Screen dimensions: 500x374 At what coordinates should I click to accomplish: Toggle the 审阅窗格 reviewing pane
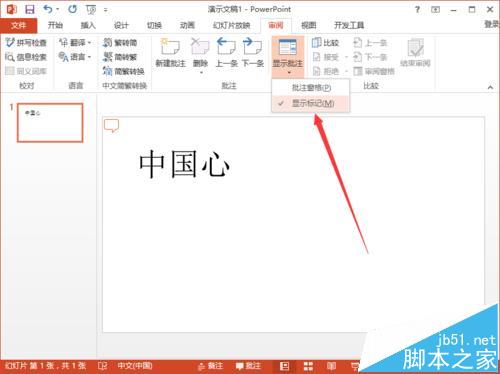(374, 71)
